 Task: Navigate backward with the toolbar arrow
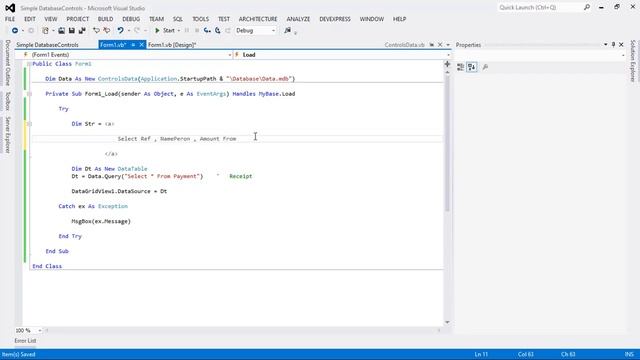click(15, 31)
